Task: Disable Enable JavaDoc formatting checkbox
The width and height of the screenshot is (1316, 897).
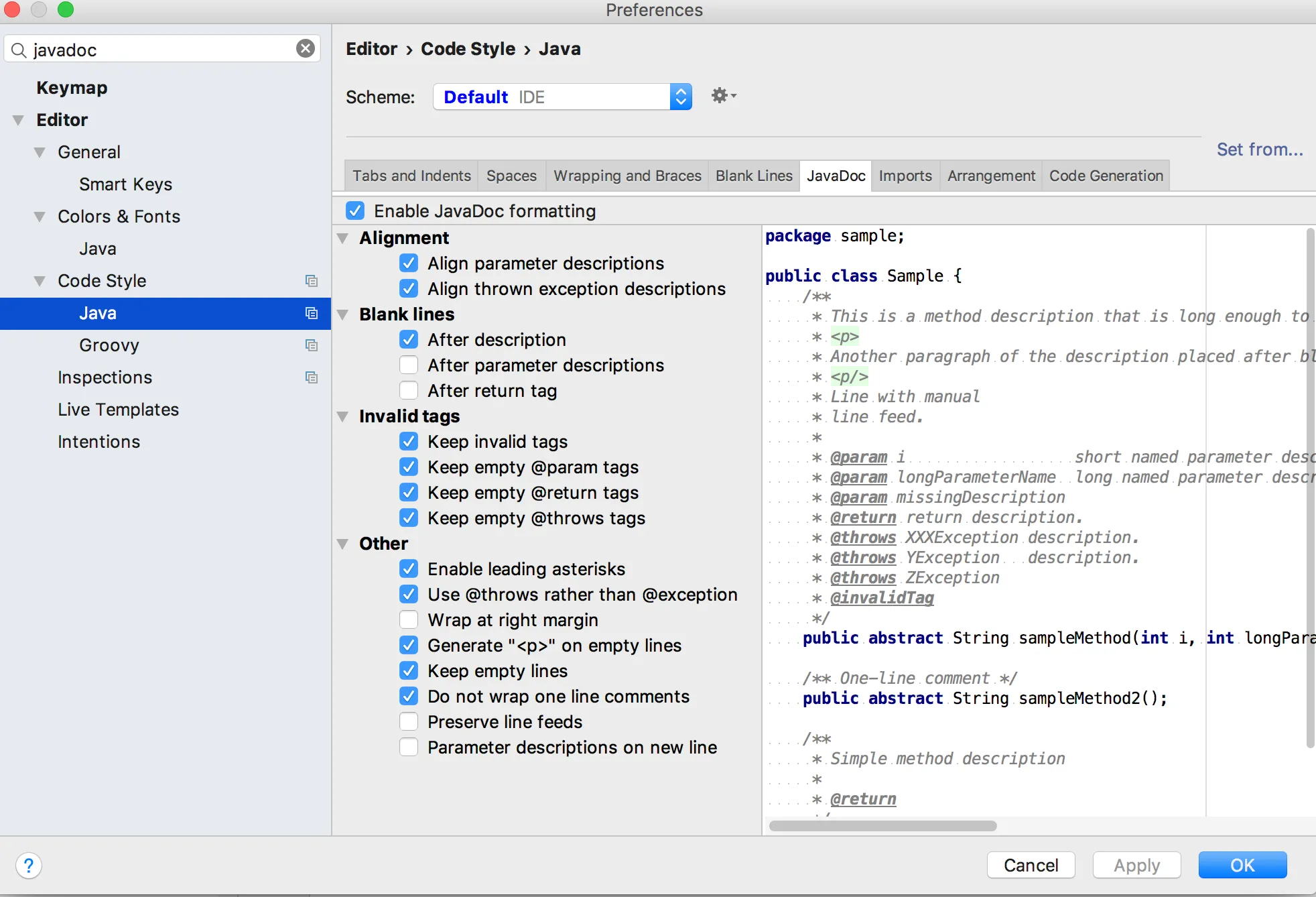Action: tap(355, 211)
